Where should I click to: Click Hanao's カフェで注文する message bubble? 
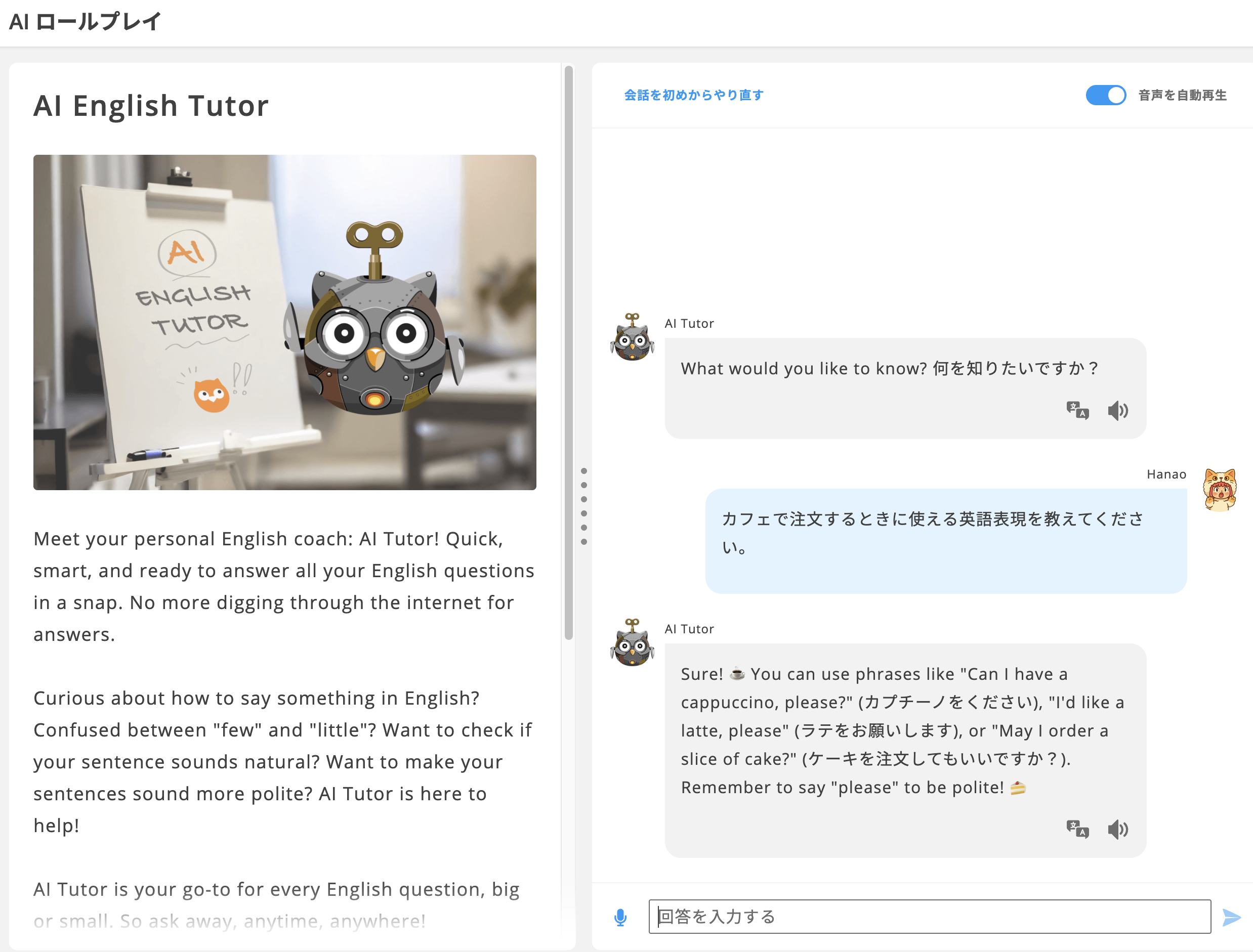pos(946,541)
